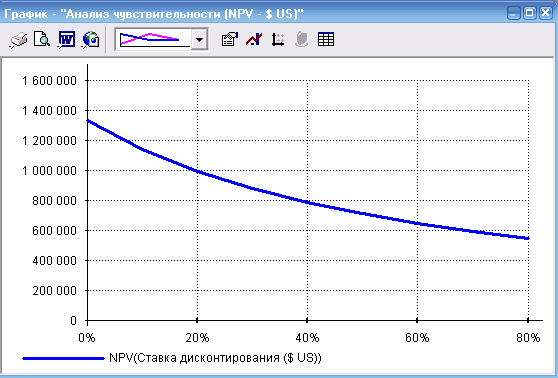Click the 0% horizontal axis label

coord(87,337)
